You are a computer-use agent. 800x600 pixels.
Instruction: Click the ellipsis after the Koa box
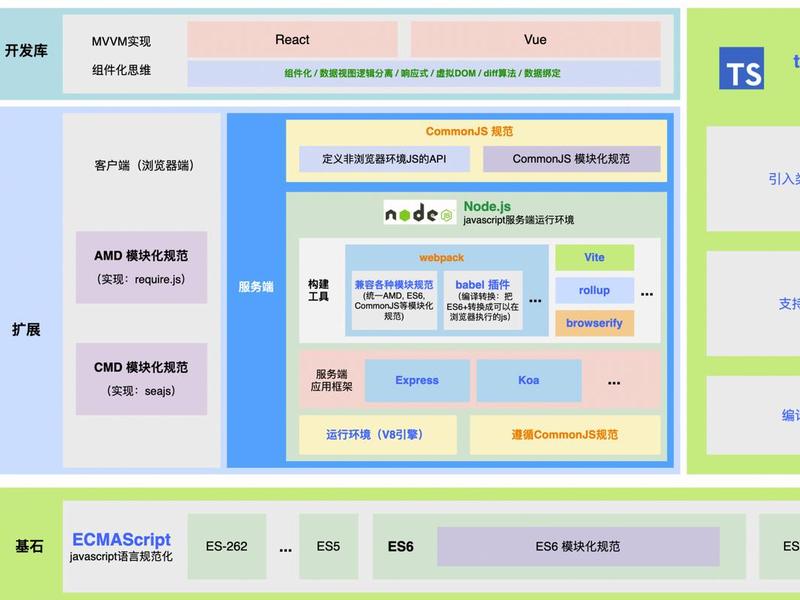614,383
